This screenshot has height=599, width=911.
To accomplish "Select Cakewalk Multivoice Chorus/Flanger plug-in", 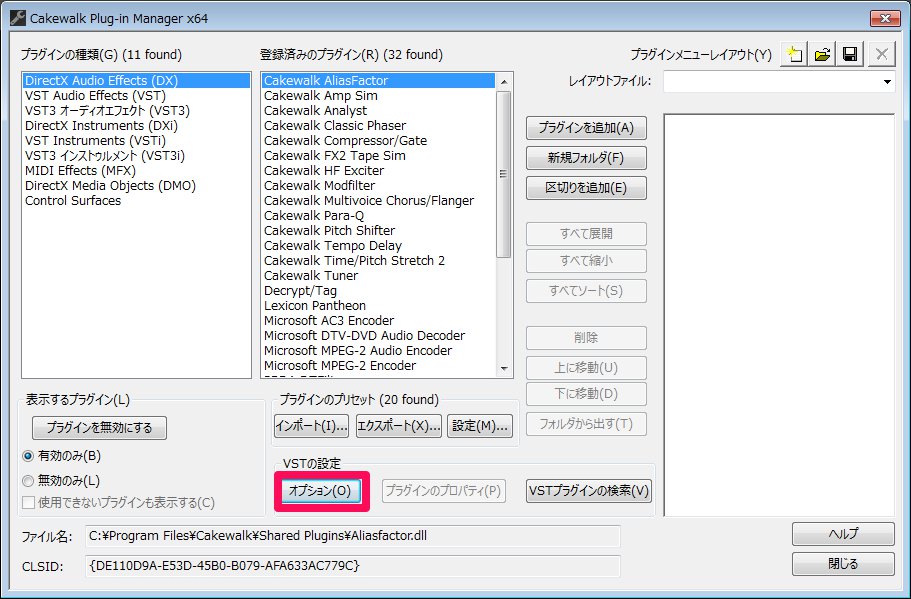I will 379,201.
